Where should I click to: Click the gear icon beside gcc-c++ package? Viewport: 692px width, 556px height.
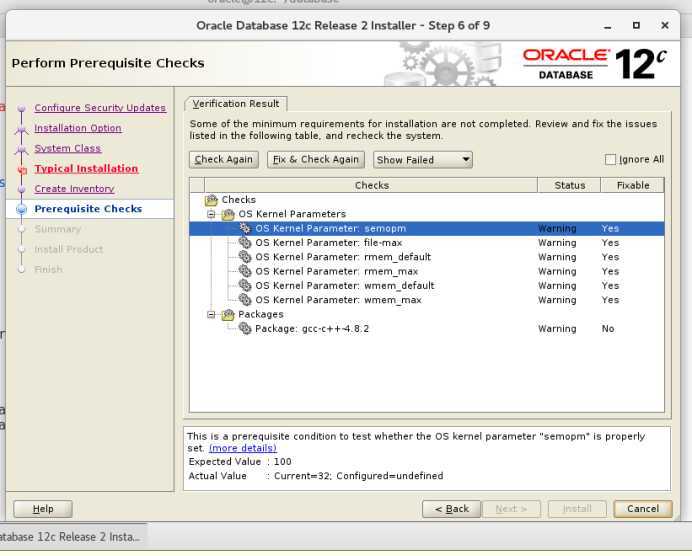(x=245, y=328)
